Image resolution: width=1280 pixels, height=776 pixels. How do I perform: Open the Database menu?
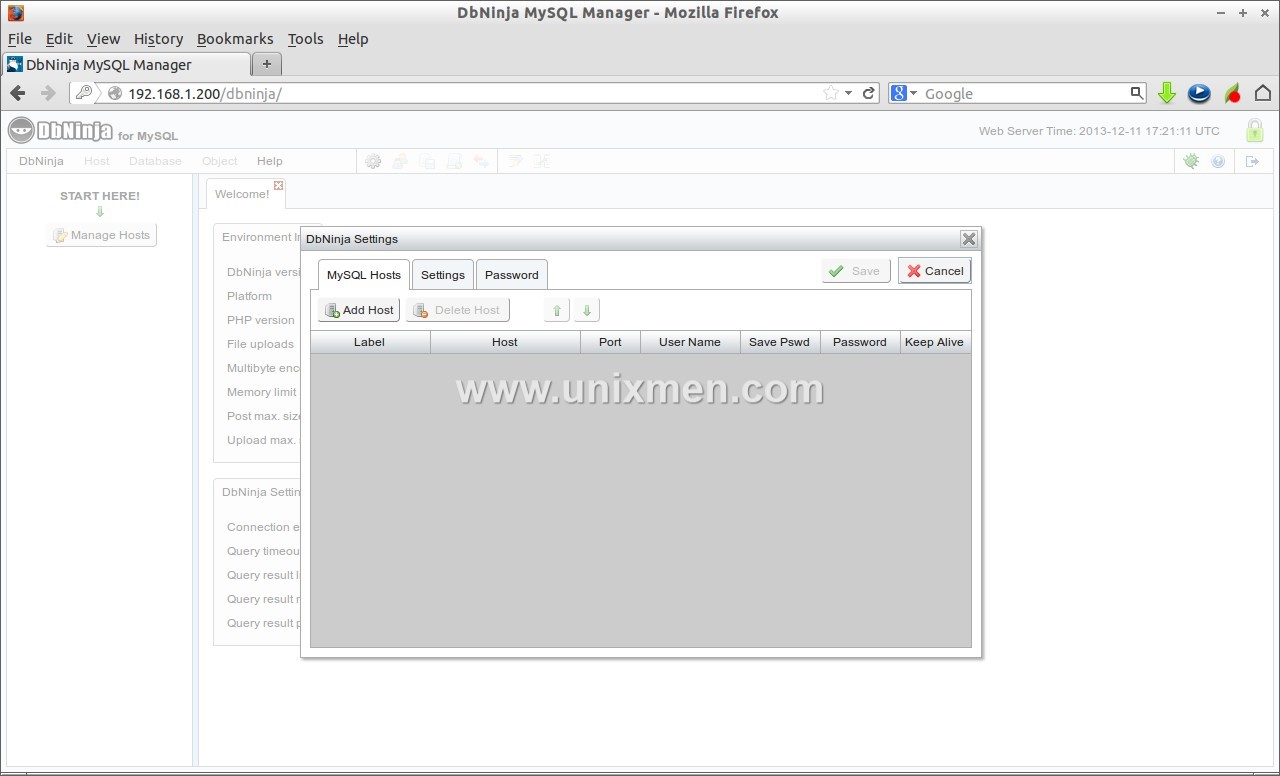pos(155,161)
